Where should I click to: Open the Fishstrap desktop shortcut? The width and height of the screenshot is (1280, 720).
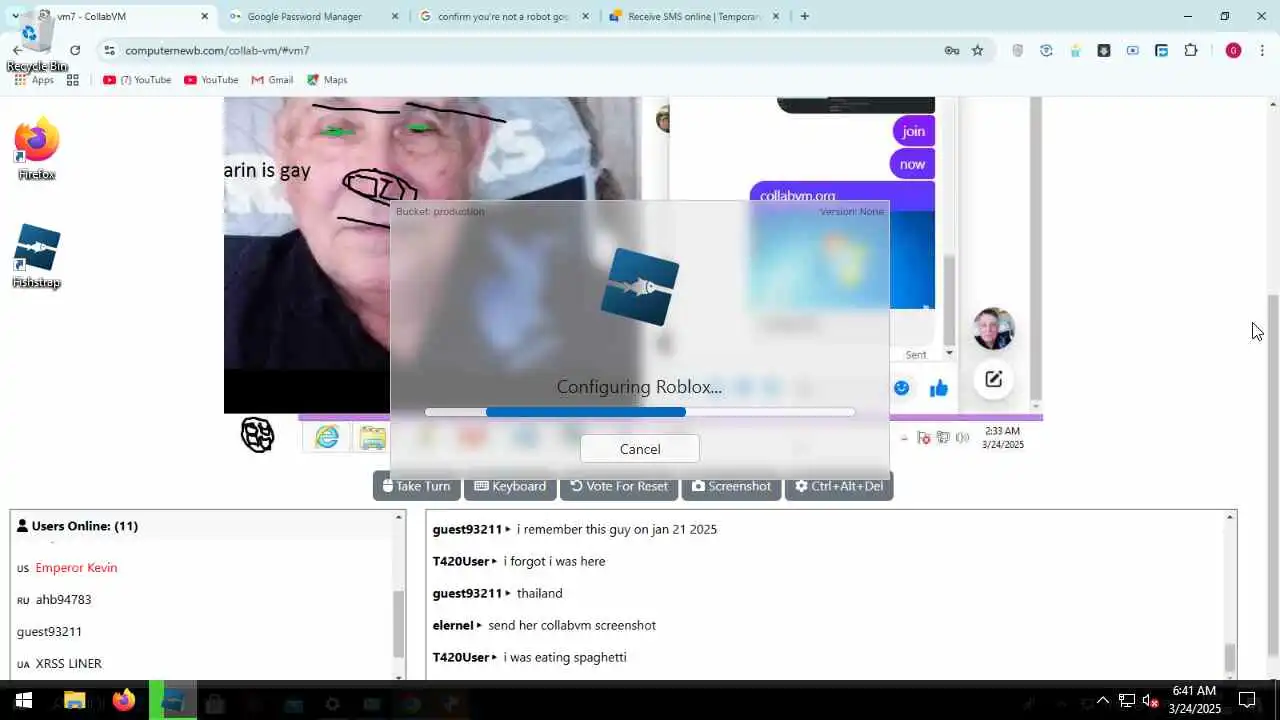37,256
